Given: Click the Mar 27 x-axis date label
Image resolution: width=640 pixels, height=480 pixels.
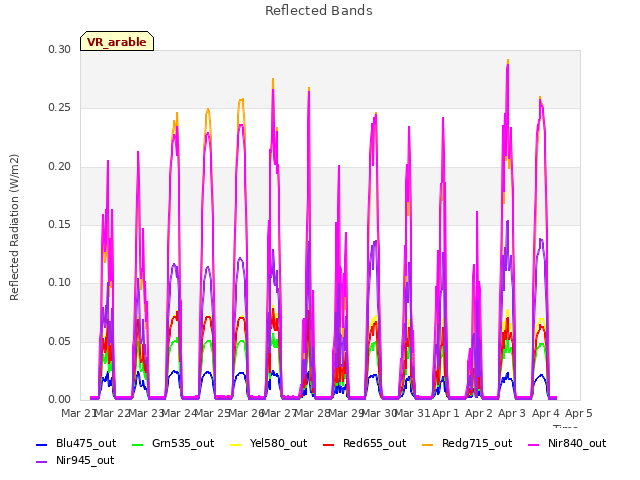Looking at the screenshot, I should [279, 413].
